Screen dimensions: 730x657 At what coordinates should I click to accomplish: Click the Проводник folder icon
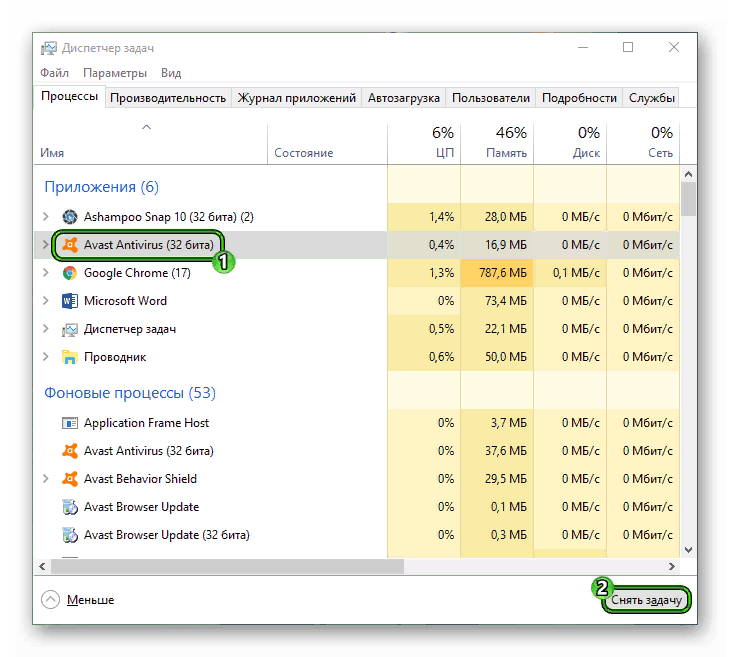[70, 357]
